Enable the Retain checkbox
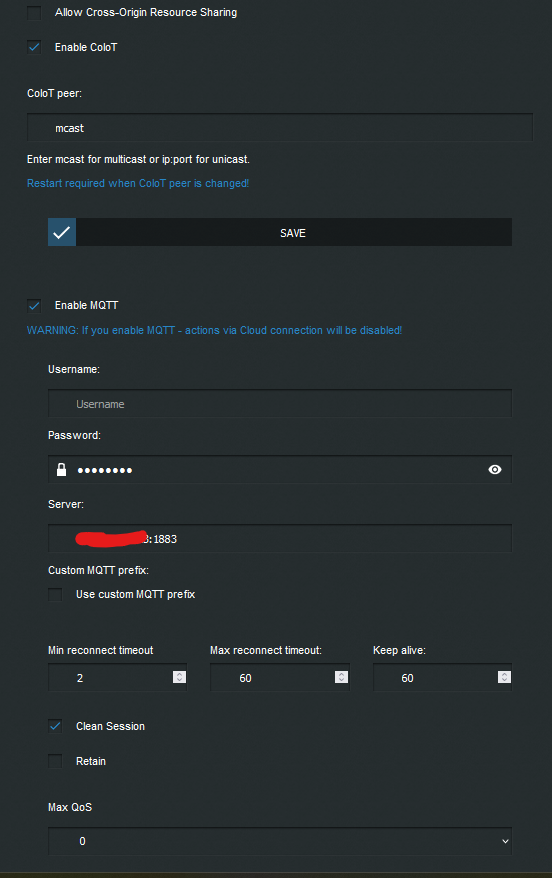The image size is (552, 878). pyautogui.click(x=55, y=762)
